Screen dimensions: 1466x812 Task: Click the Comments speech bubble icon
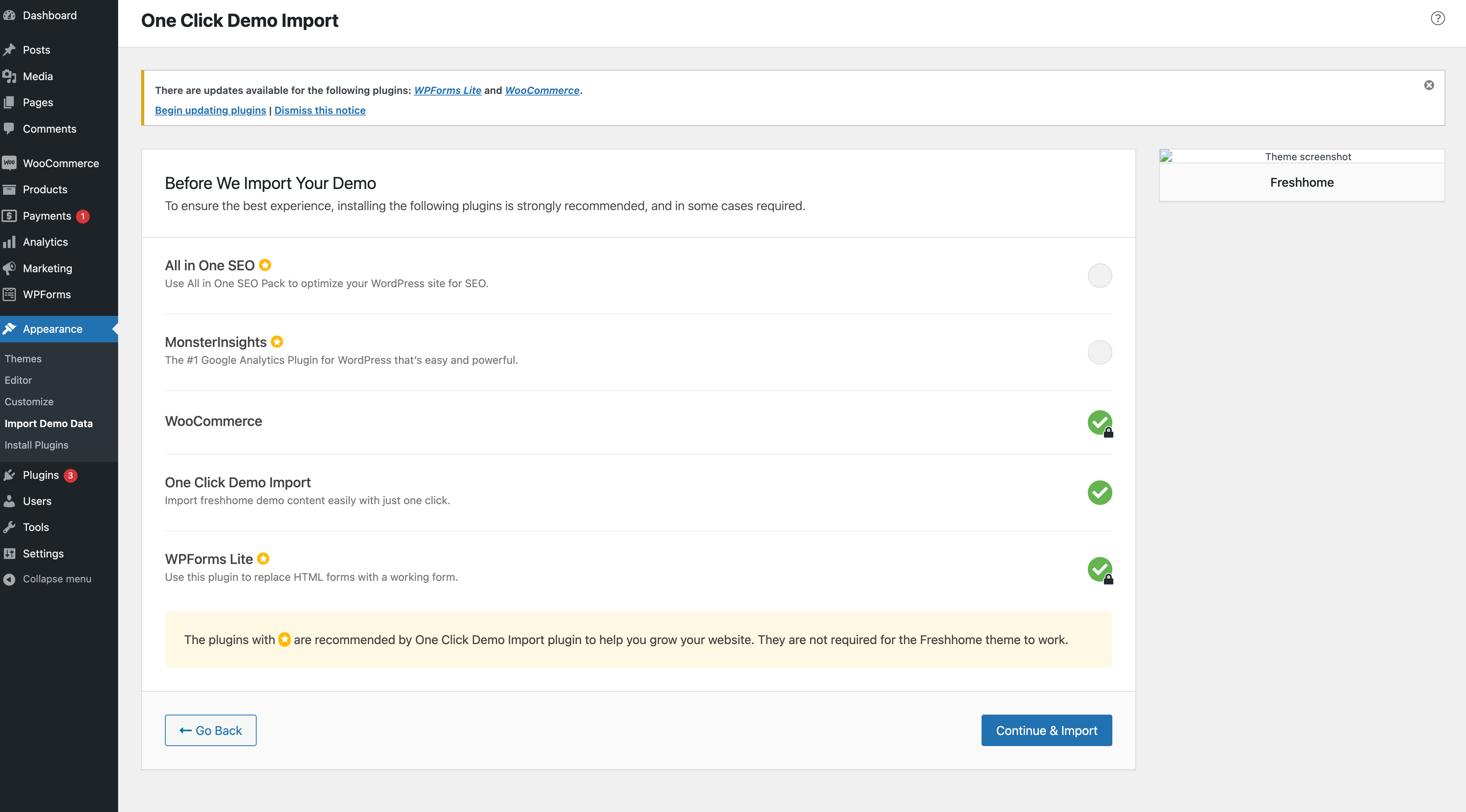(x=10, y=128)
